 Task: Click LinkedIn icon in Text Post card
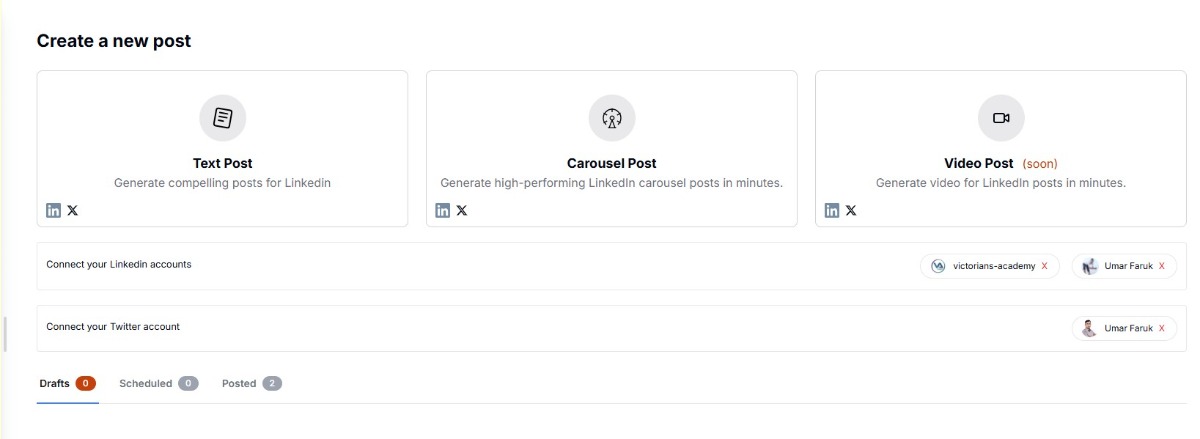(x=54, y=210)
